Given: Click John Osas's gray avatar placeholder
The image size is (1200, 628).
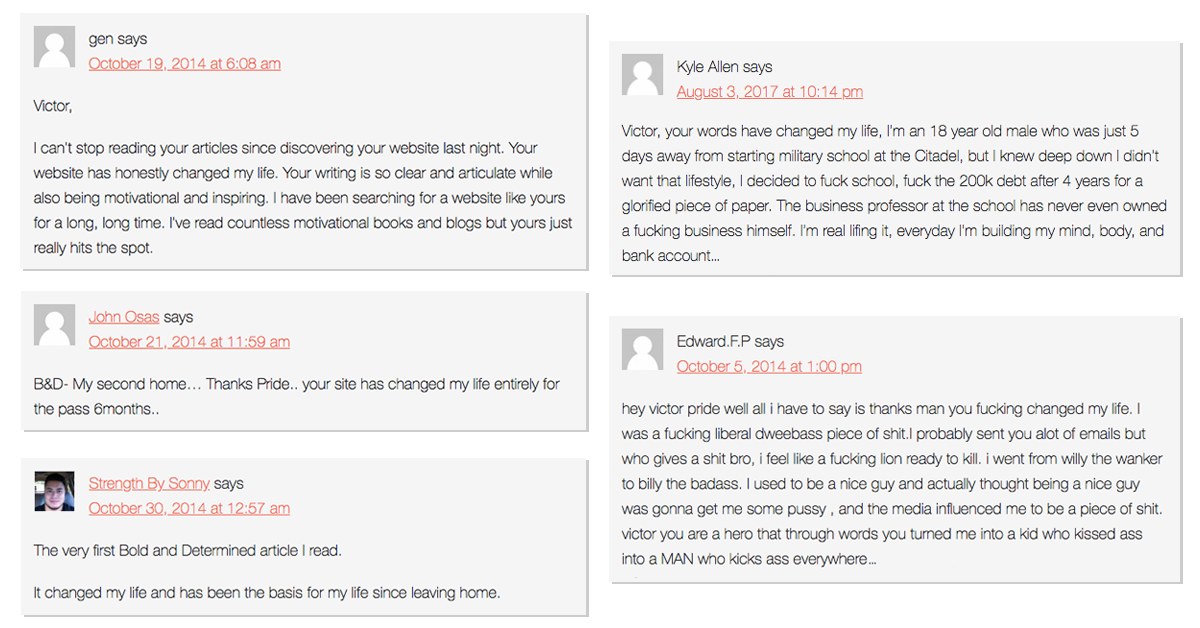Looking at the screenshot, I should 54,326.
